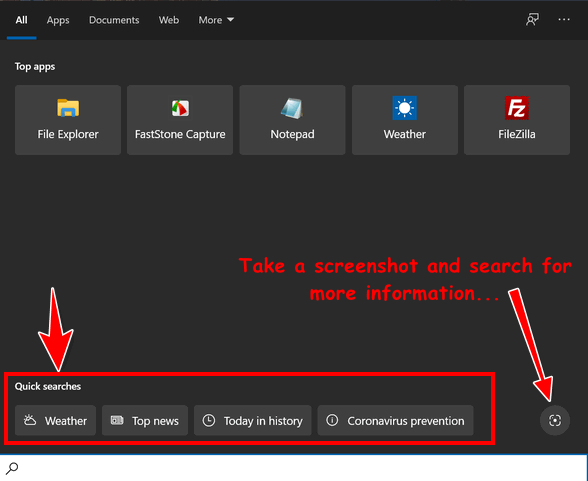Open the feedback icon in header
This screenshot has height=481, width=588.
pyautogui.click(x=532, y=19)
